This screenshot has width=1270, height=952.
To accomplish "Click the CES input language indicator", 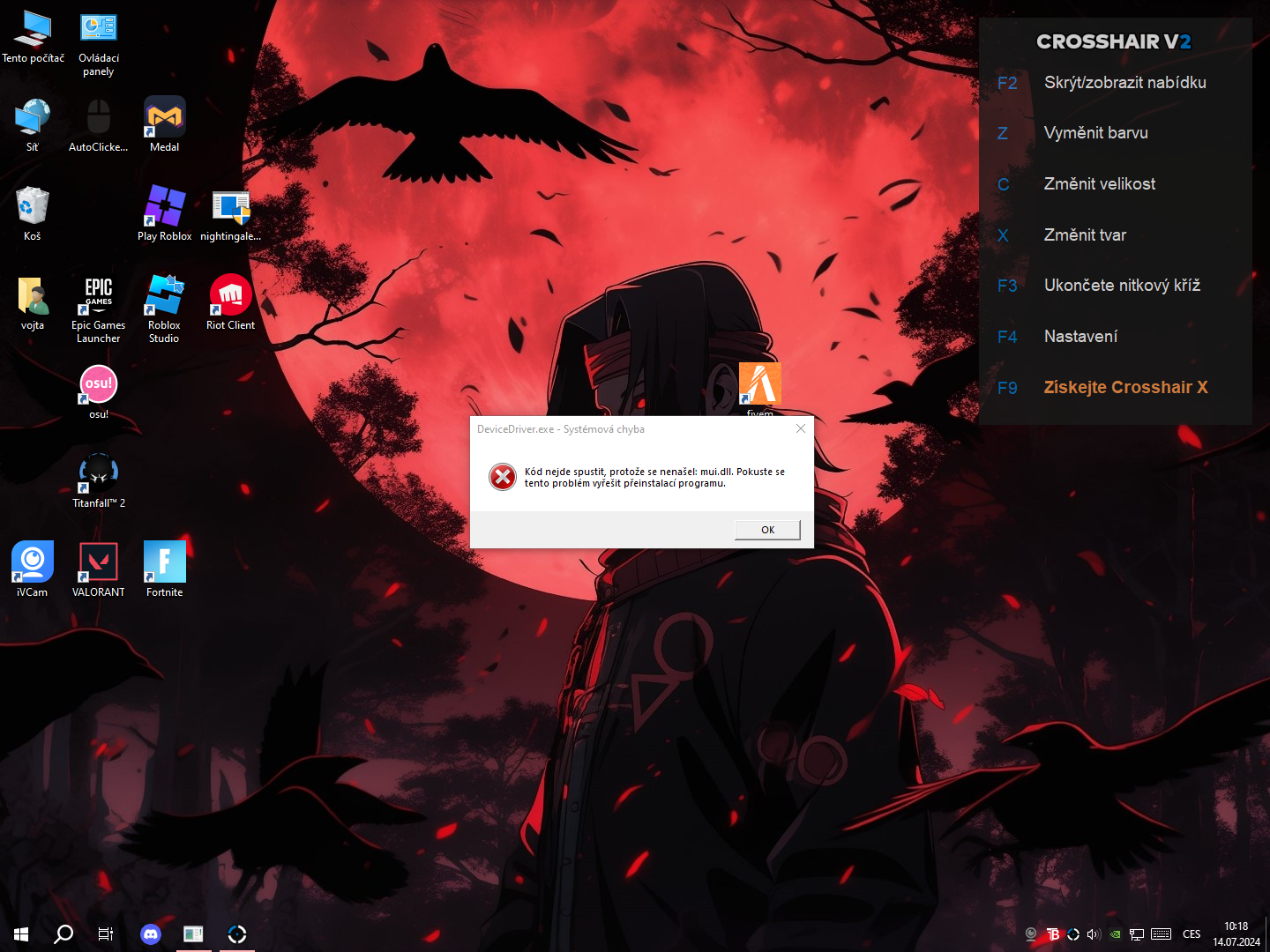I will tap(1192, 934).
